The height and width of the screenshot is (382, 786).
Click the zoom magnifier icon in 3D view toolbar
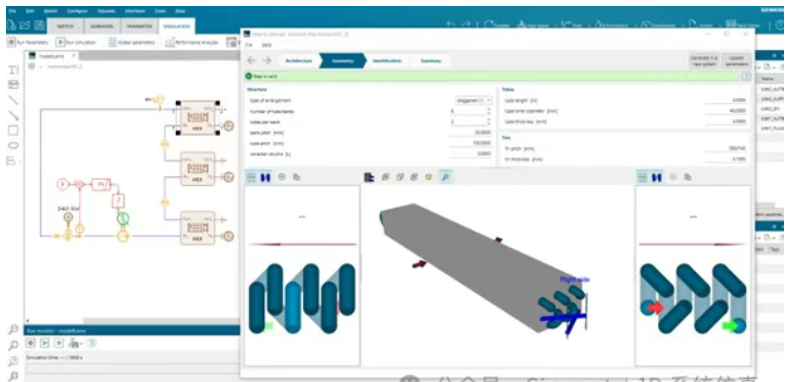[x=445, y=176]
